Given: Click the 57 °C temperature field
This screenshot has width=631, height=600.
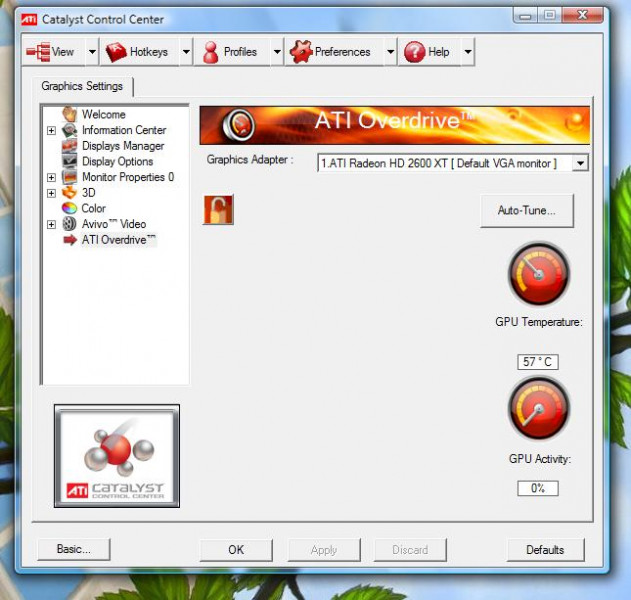Looking at the screenshot, I should pos(538,362).
